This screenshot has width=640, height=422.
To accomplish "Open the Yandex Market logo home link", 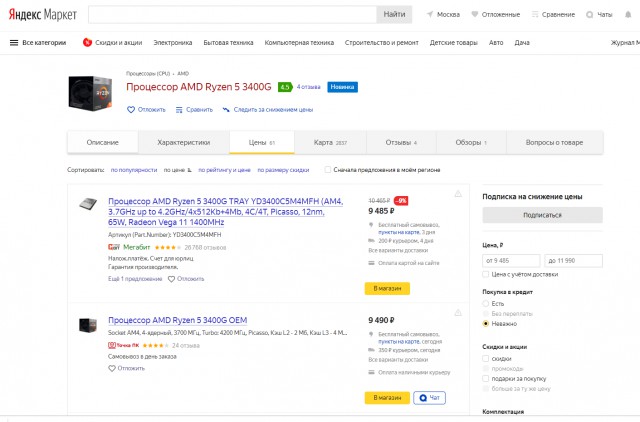I will pyautogui.click(x=42, y=15).
